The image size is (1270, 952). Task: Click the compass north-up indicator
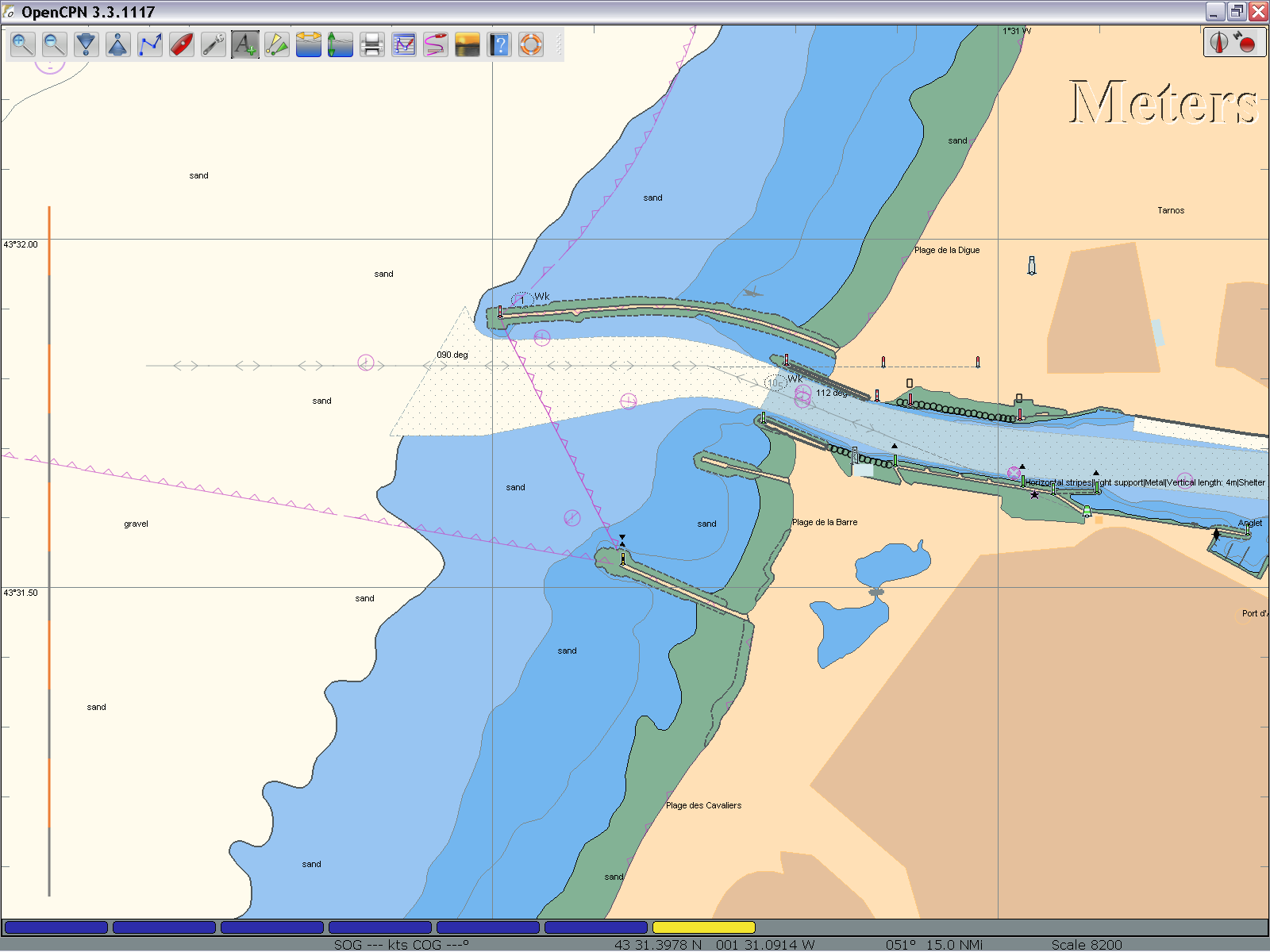click(x=1220, y=42)
